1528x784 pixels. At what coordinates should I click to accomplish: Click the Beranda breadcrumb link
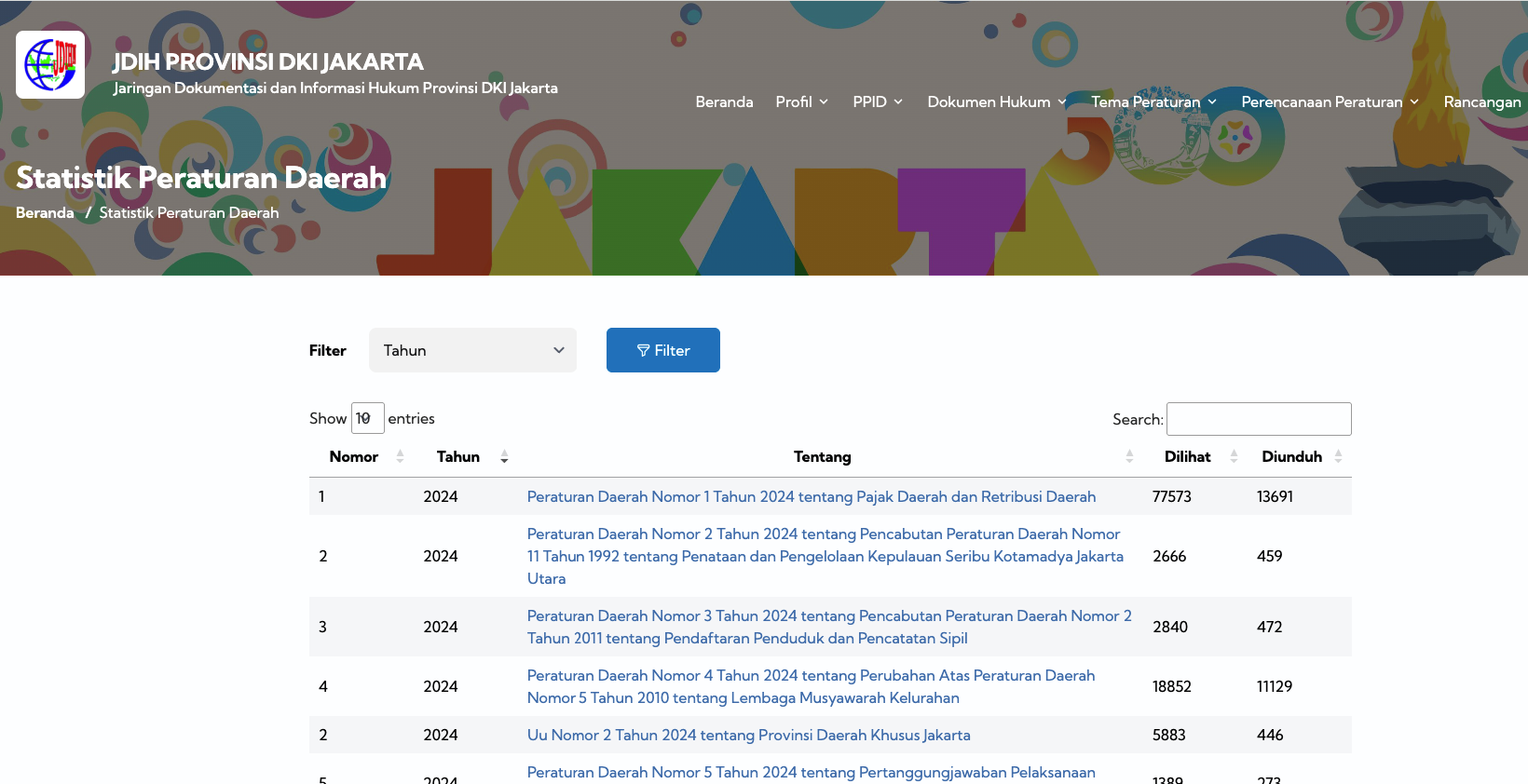[x=45, y=212]
